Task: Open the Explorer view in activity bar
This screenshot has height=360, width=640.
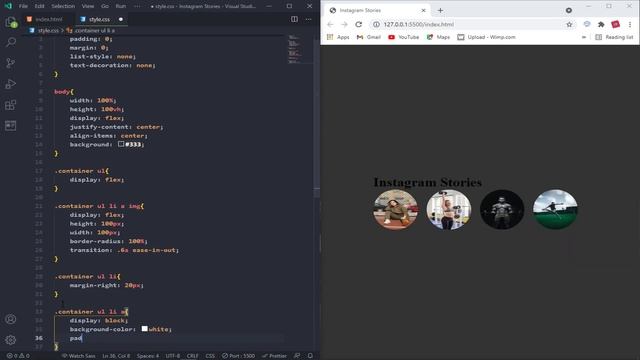Action: [x=11, y=22]
